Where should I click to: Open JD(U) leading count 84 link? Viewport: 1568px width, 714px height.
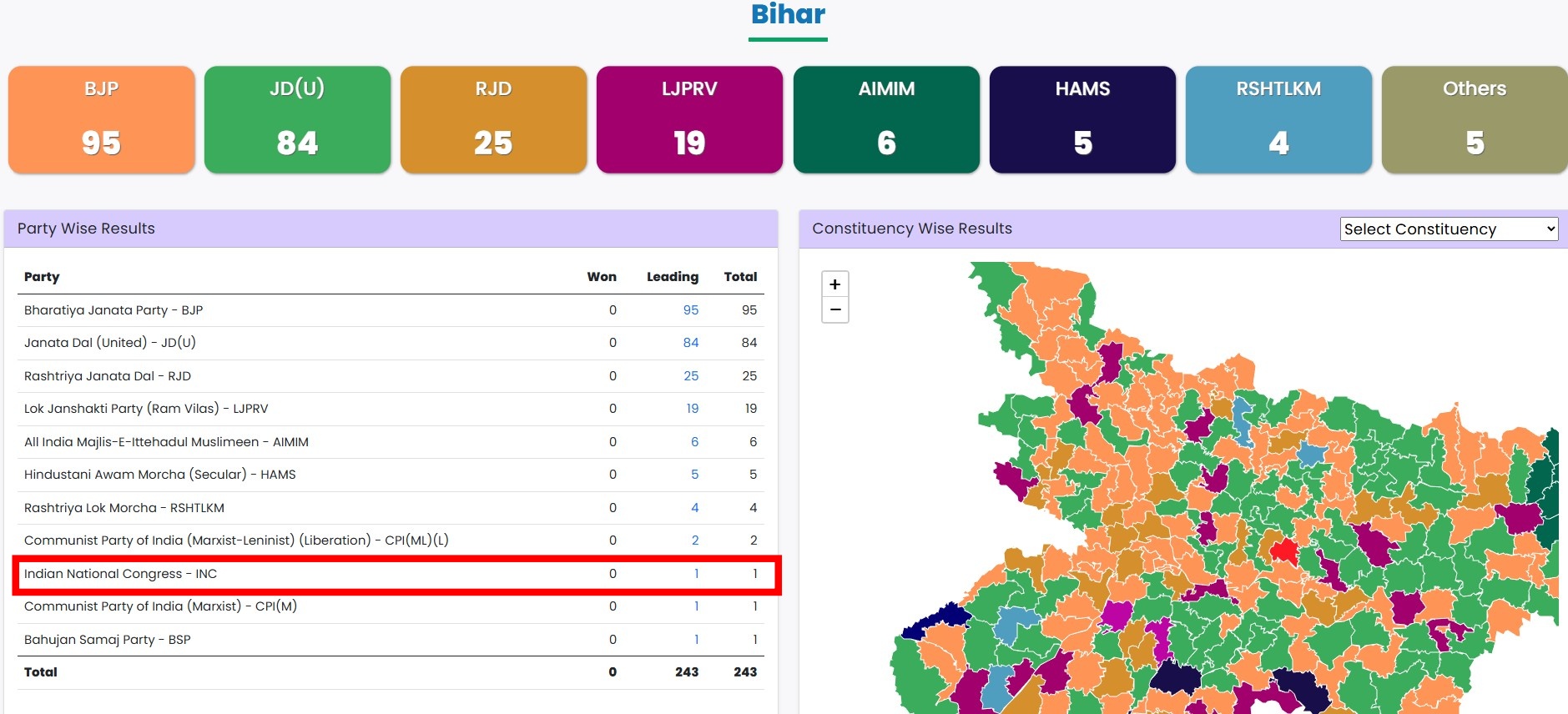pyautogui.click(x=691, y=343)
